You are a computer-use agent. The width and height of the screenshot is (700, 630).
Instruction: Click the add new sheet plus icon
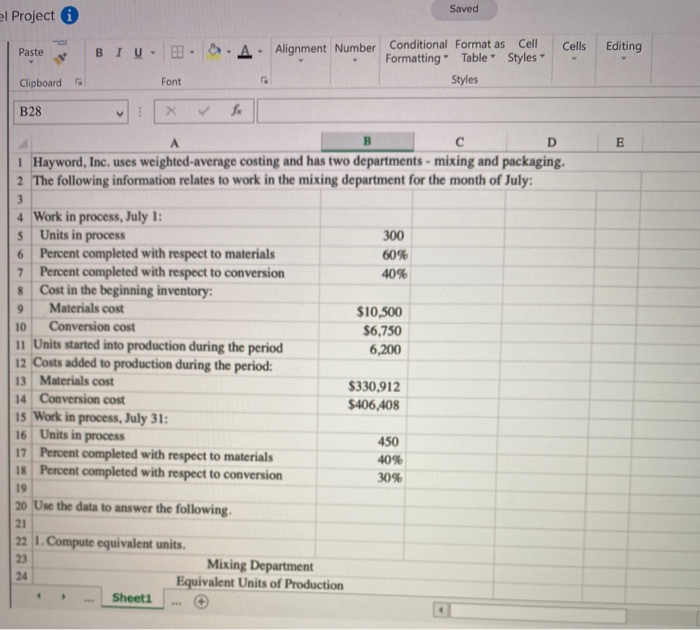coord(201,602)
